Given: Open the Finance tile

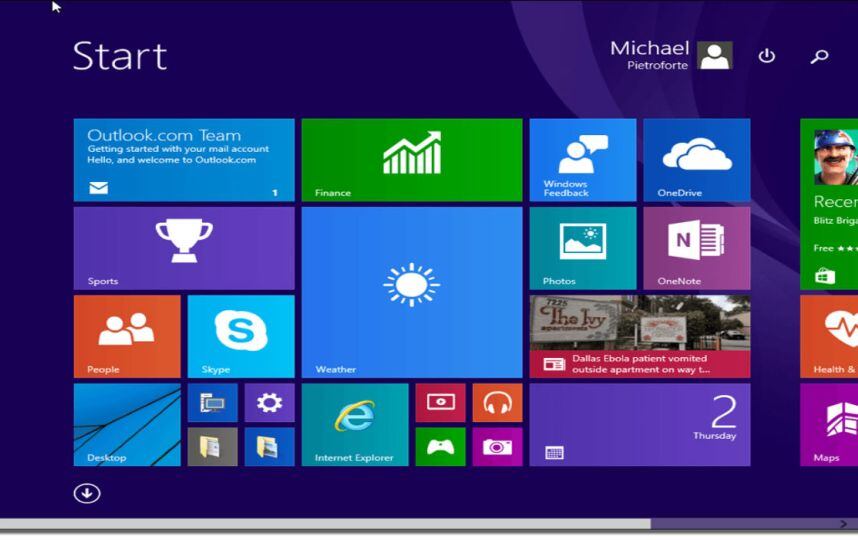Looking at the screenshot, I should [411, 160].
